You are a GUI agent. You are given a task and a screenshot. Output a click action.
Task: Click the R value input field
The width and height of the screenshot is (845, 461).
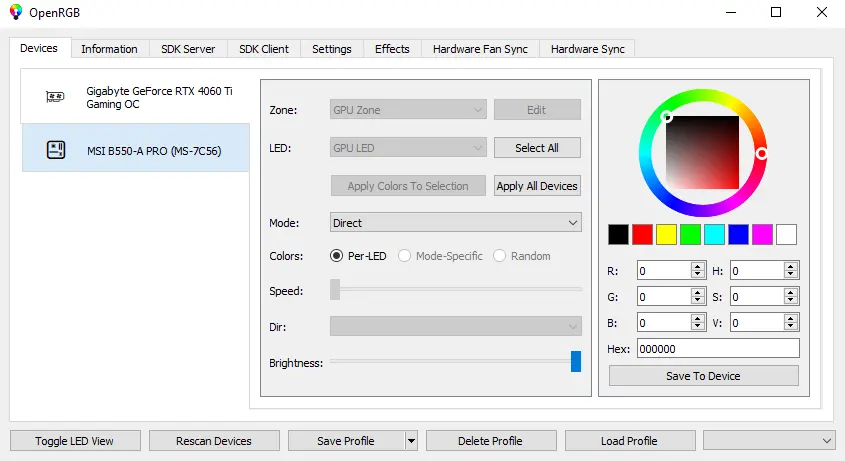[664, 271]
